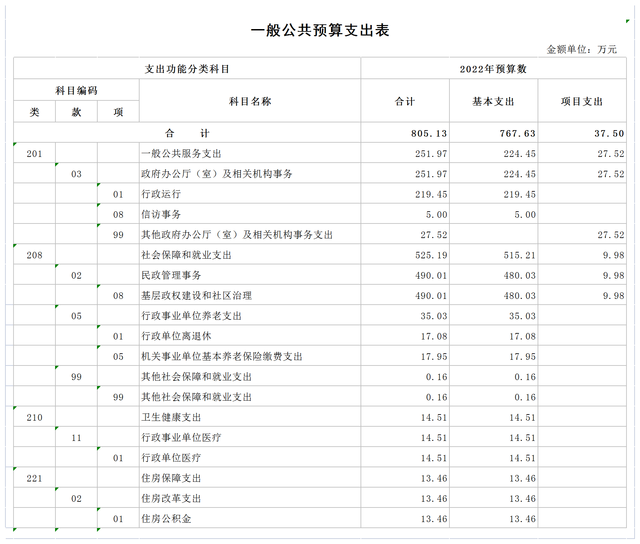Viewport: 640px width, 544px height.
Task: Select the 金额单位：万元 label
Action: click(582, 49)
